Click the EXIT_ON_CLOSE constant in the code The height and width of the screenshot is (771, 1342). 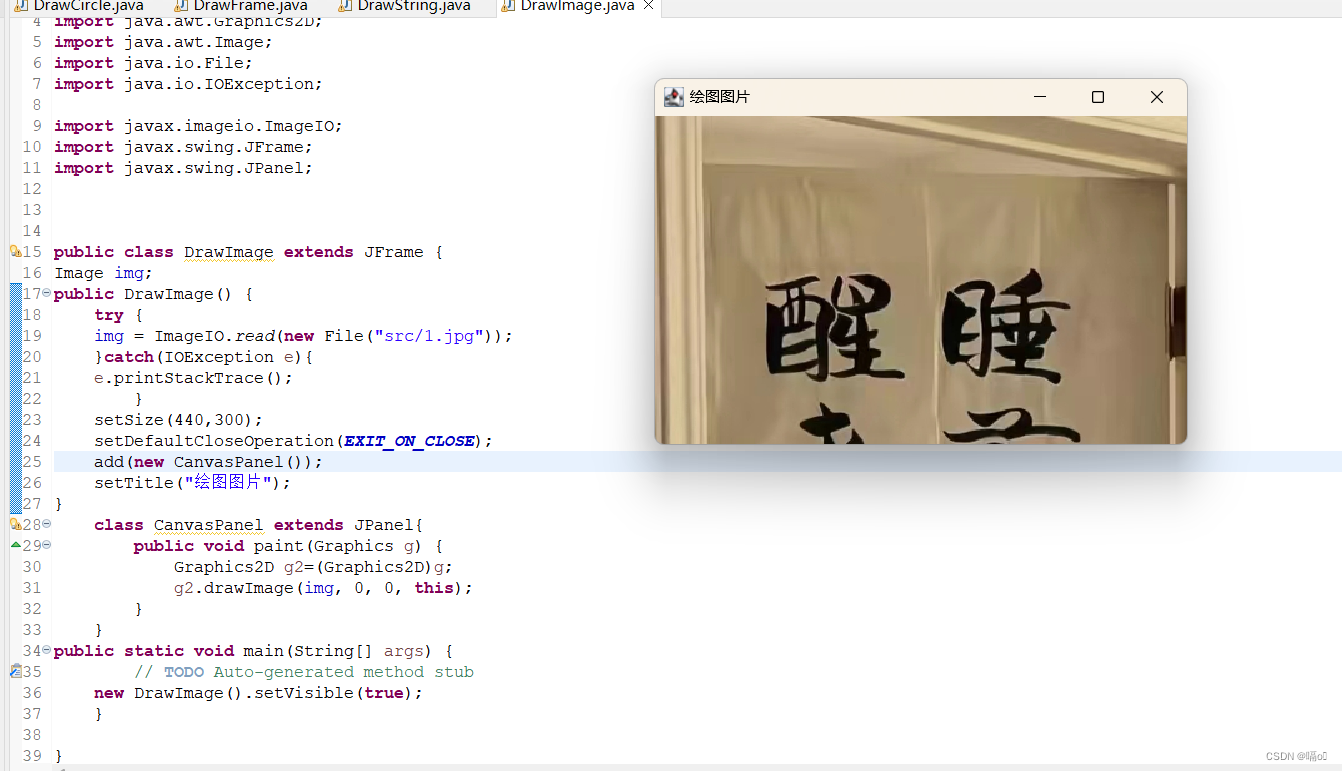[409, 441]
